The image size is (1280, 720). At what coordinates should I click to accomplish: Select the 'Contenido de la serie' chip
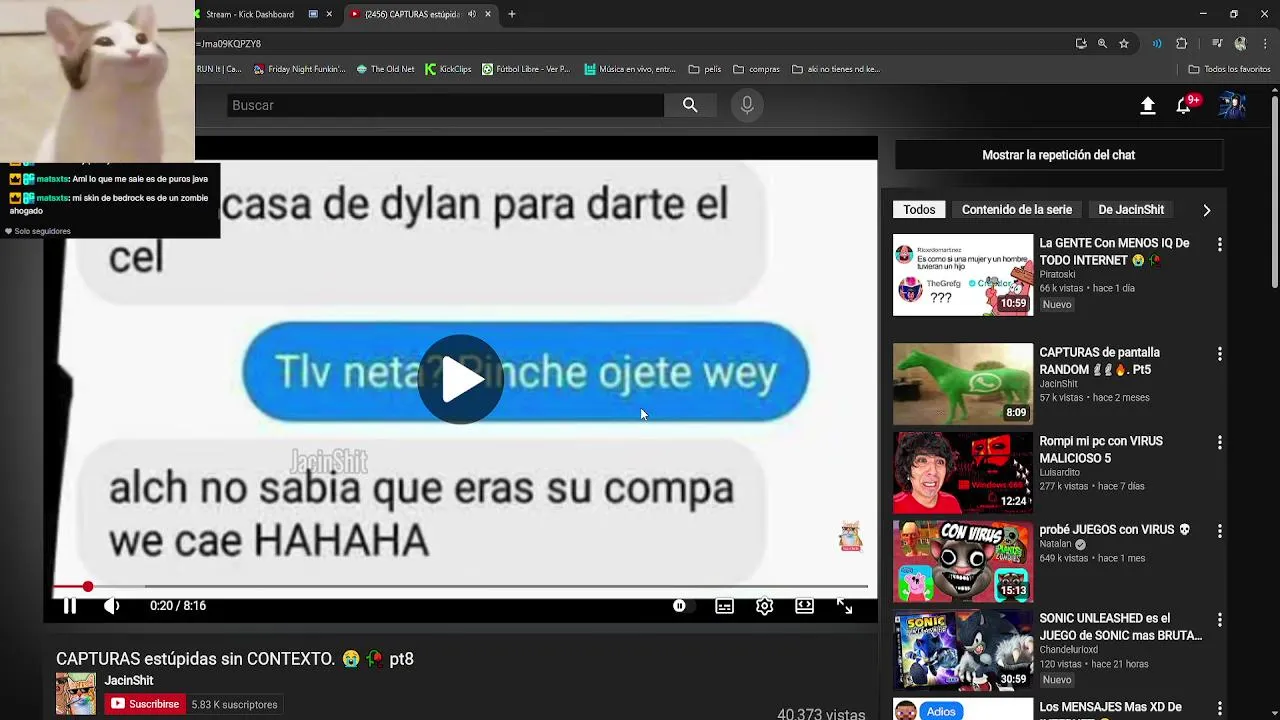(1016, 209)
